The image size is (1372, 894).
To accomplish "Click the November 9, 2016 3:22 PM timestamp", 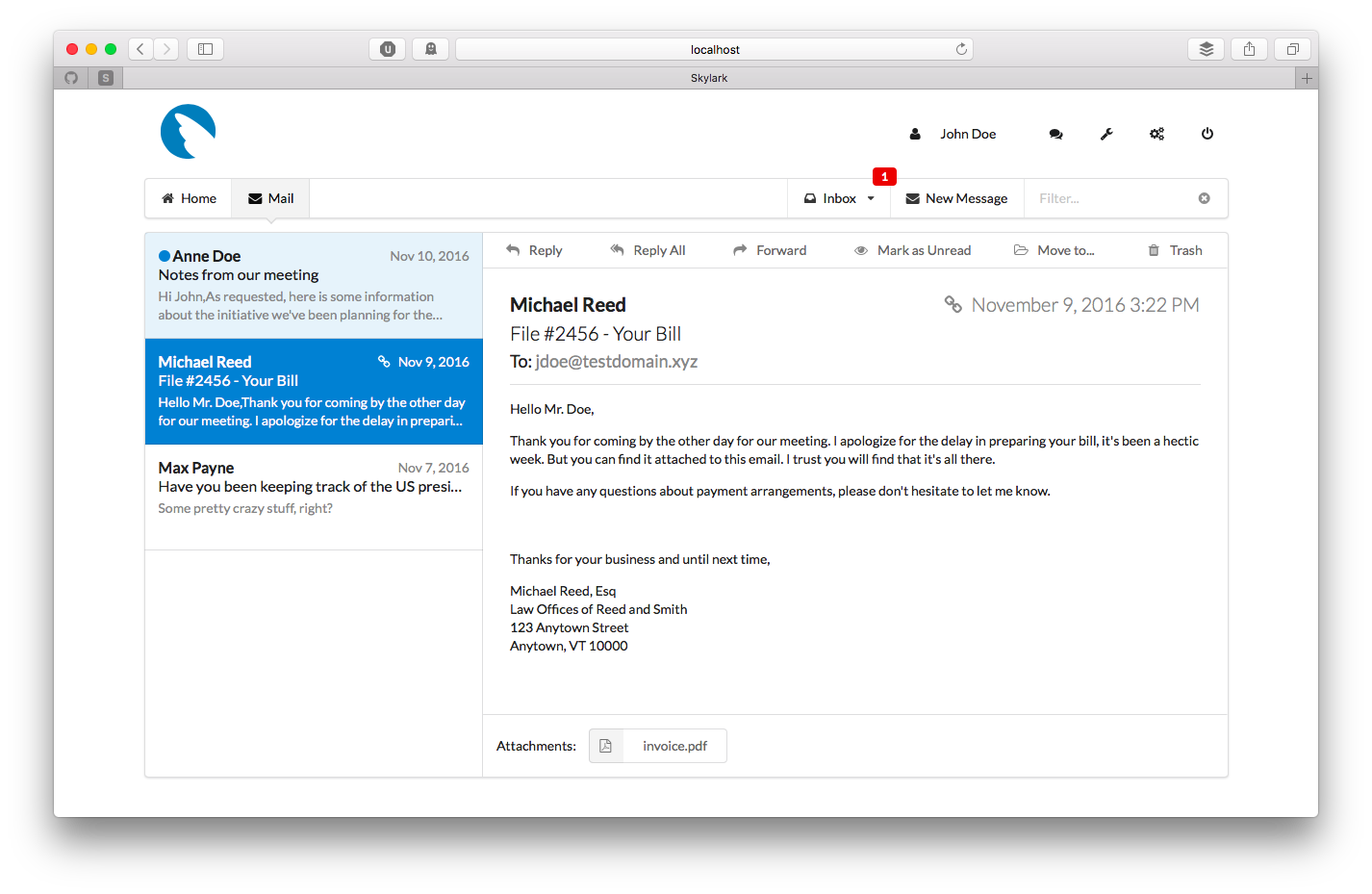I will click(1085, 305).
